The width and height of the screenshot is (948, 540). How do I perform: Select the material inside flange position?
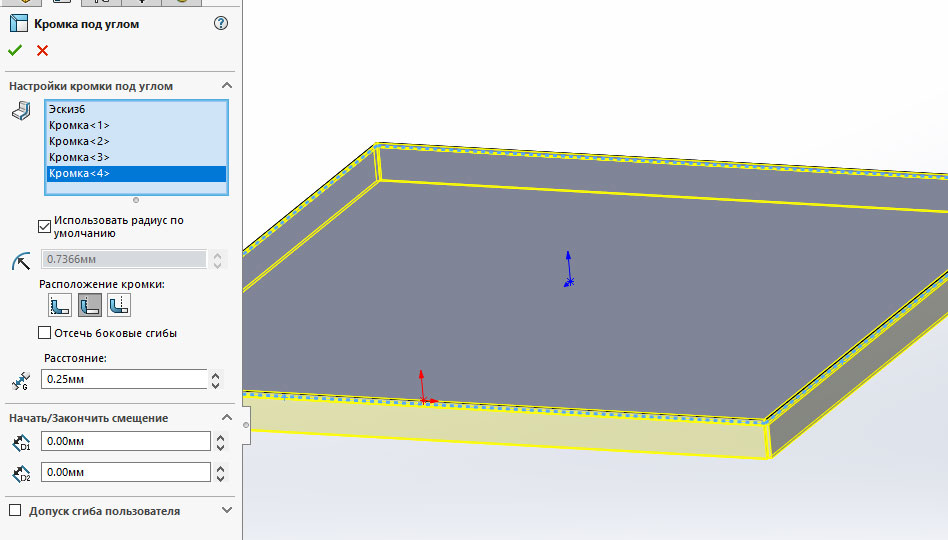(x=60, y=305)
